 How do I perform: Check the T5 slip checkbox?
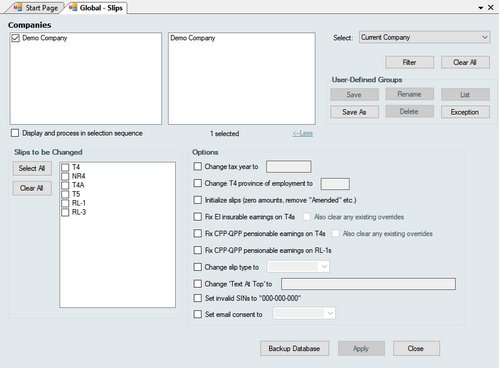pyautogui.click(x=65, y=194)
